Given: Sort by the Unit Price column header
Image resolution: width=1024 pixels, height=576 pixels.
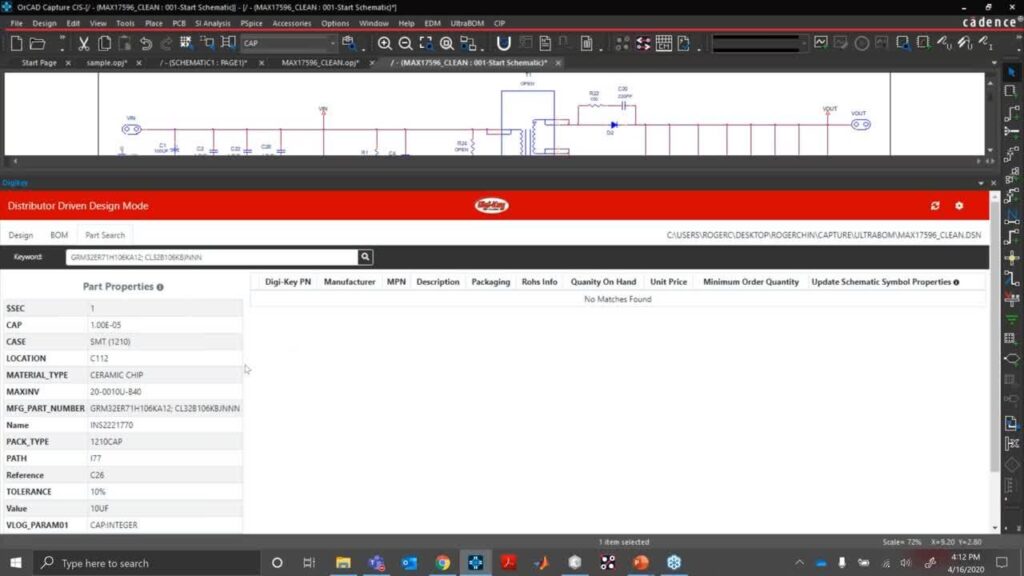Looking at the screenshot, I should tap(668, 282).
